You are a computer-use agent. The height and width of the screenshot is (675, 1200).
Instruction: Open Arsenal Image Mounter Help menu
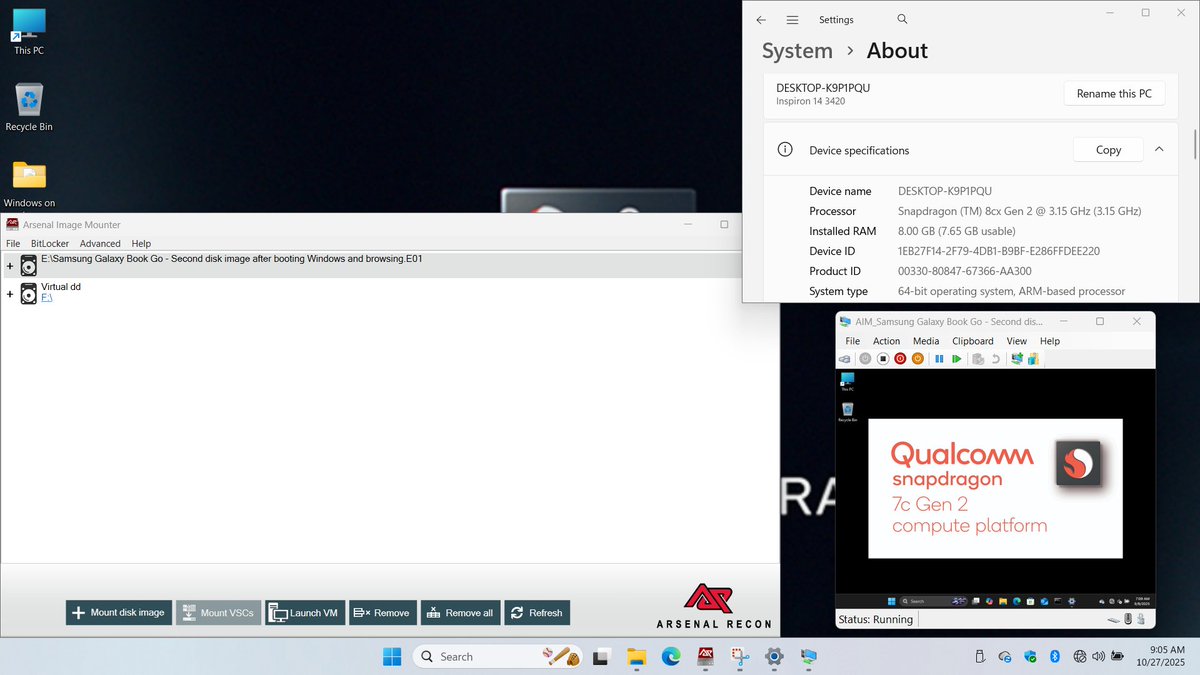click(x=141, y=243)
